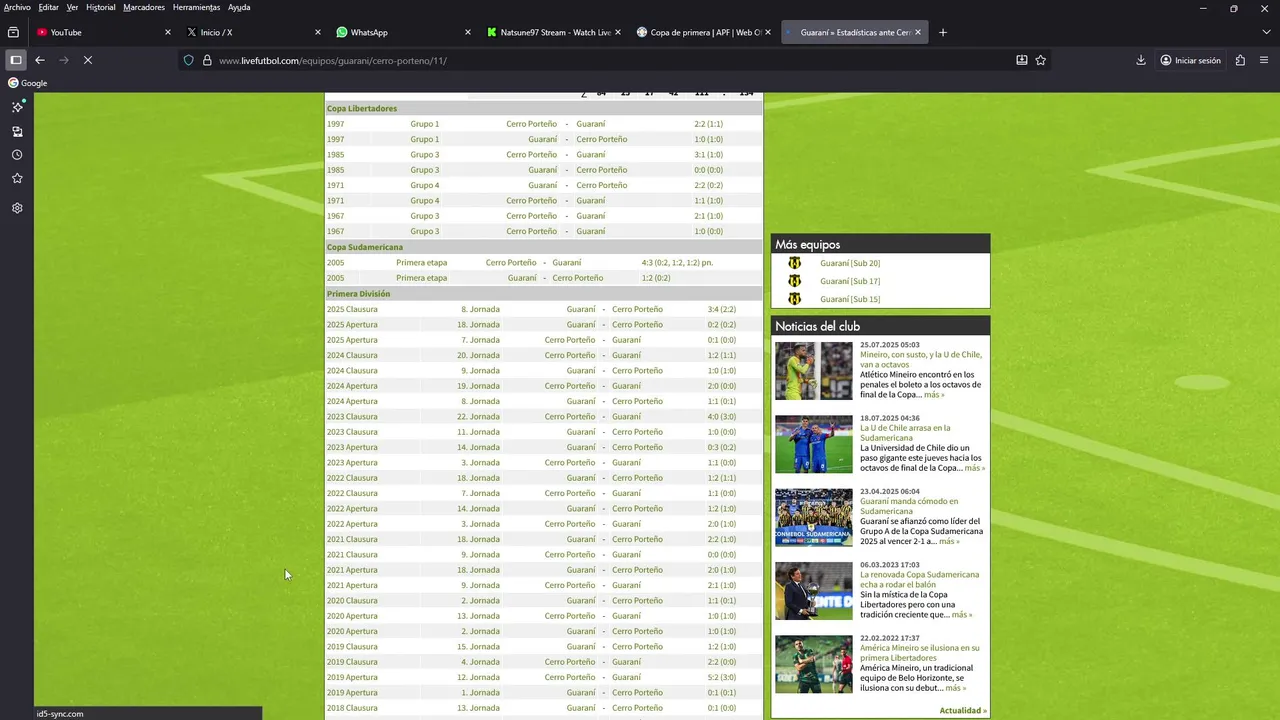Open the application hamburger menu
Image resolution: width=1280 pixels, height=720 pixels.
[x=1264, y=60]
